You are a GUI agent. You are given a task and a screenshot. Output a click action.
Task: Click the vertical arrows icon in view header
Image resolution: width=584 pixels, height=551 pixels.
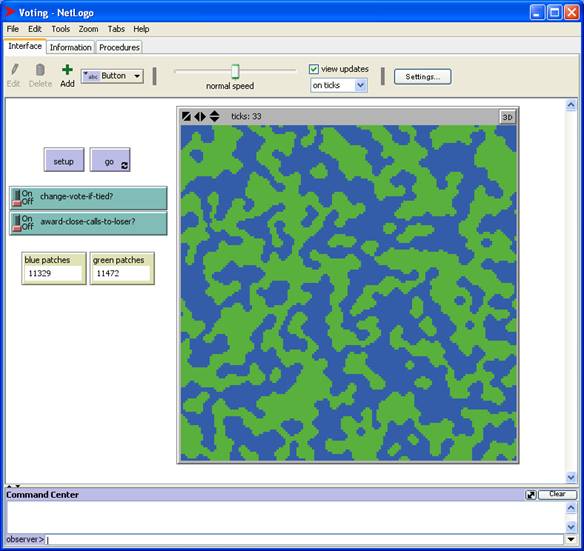[x=214, y=117]
